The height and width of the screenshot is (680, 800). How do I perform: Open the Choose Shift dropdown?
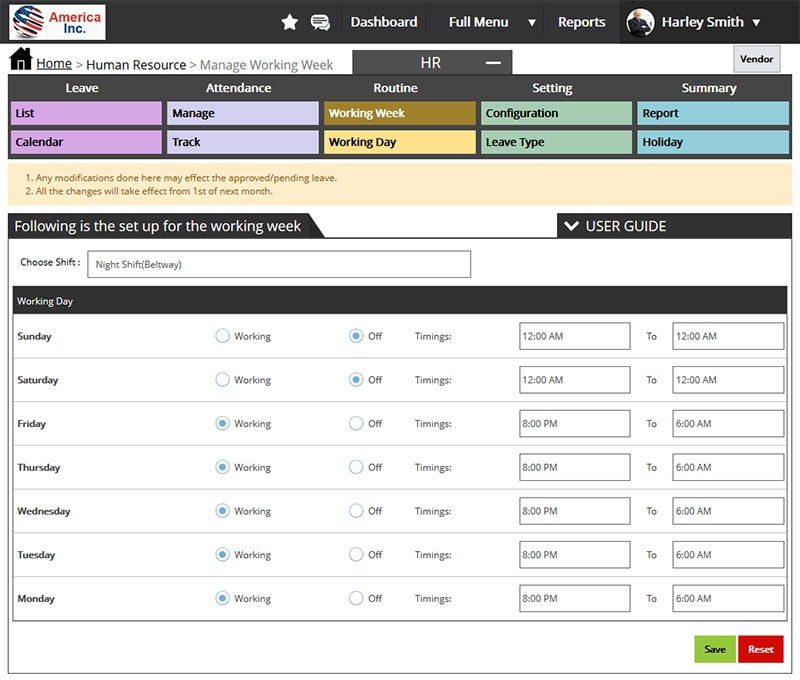point(279,264)
